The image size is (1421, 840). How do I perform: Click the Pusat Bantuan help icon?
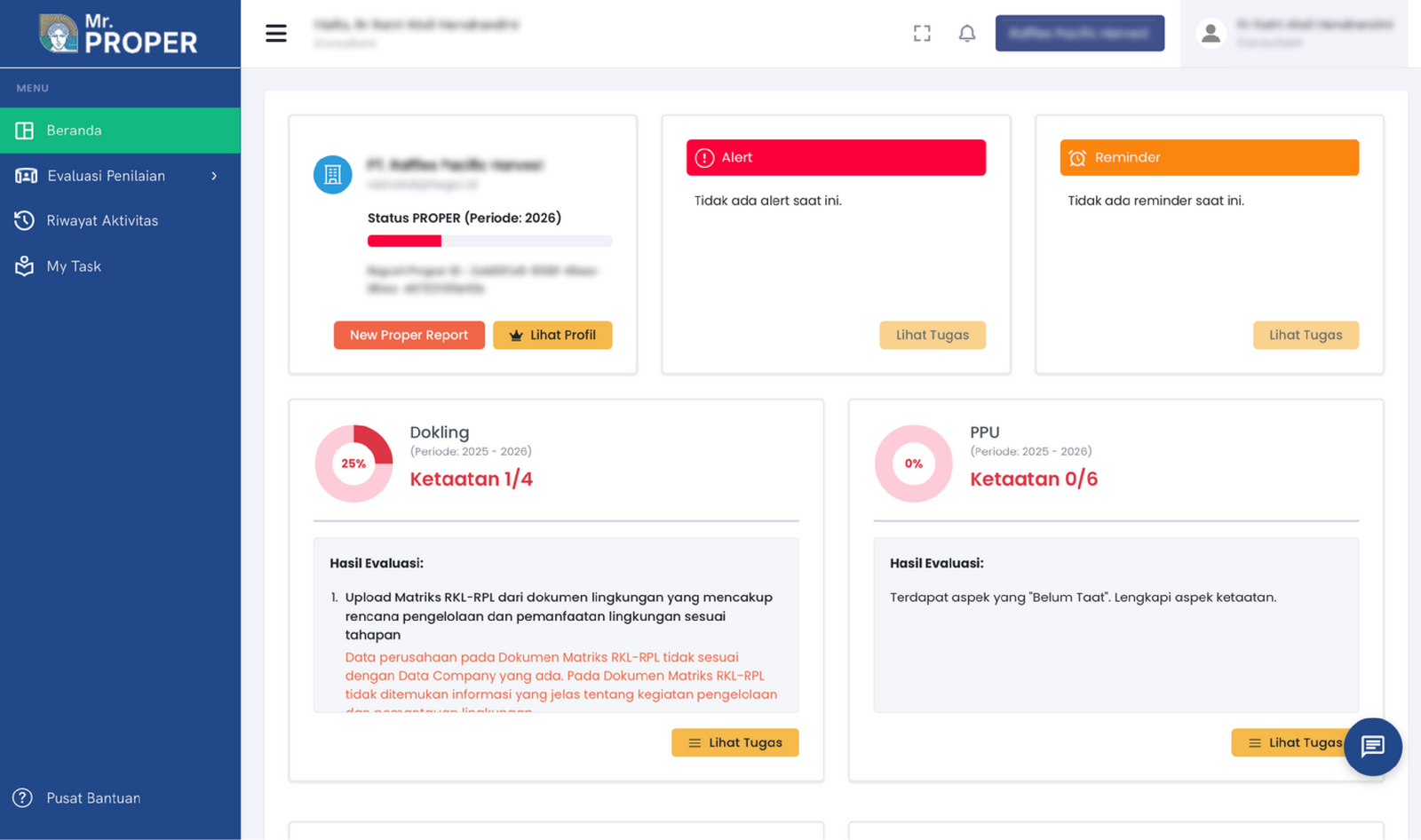tap(23, 798)
